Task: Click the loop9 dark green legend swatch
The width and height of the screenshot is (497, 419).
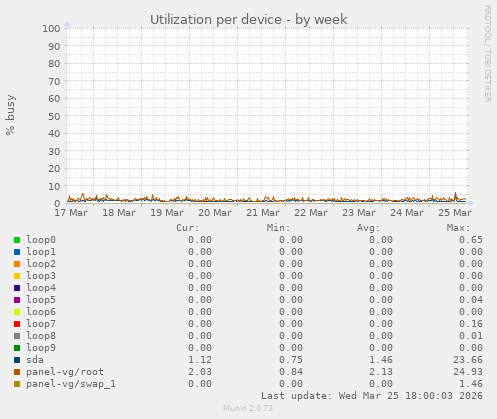Action: 17,348
